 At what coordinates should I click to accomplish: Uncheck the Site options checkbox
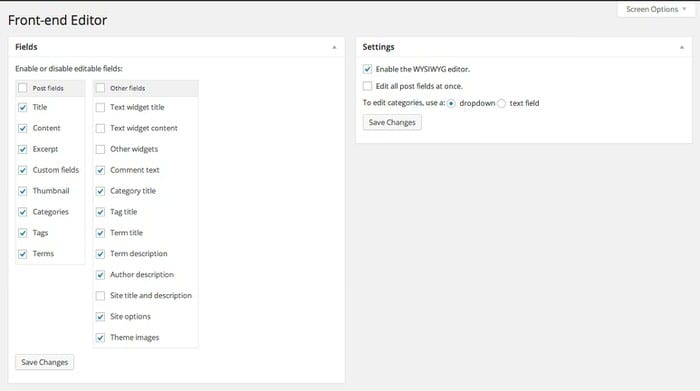pos(100,317)
